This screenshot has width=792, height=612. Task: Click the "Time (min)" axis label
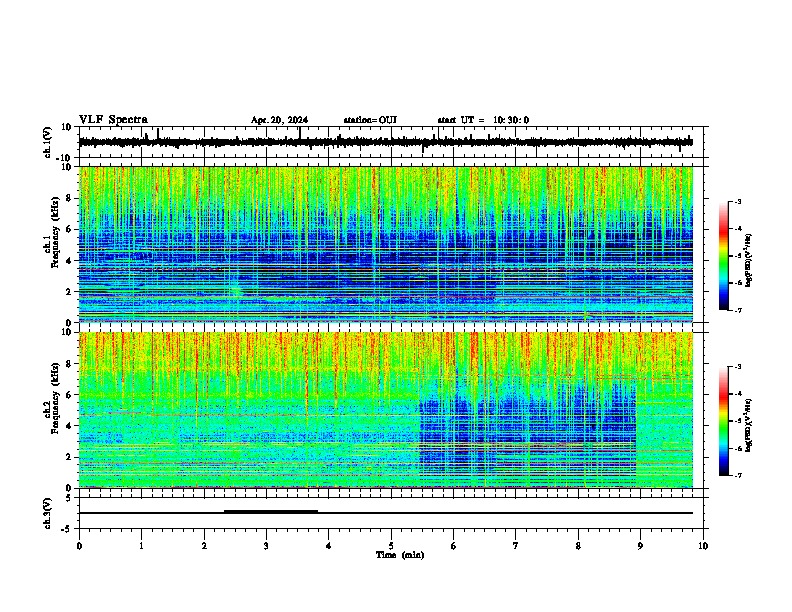pyautogui.click(x=400, y=555)
